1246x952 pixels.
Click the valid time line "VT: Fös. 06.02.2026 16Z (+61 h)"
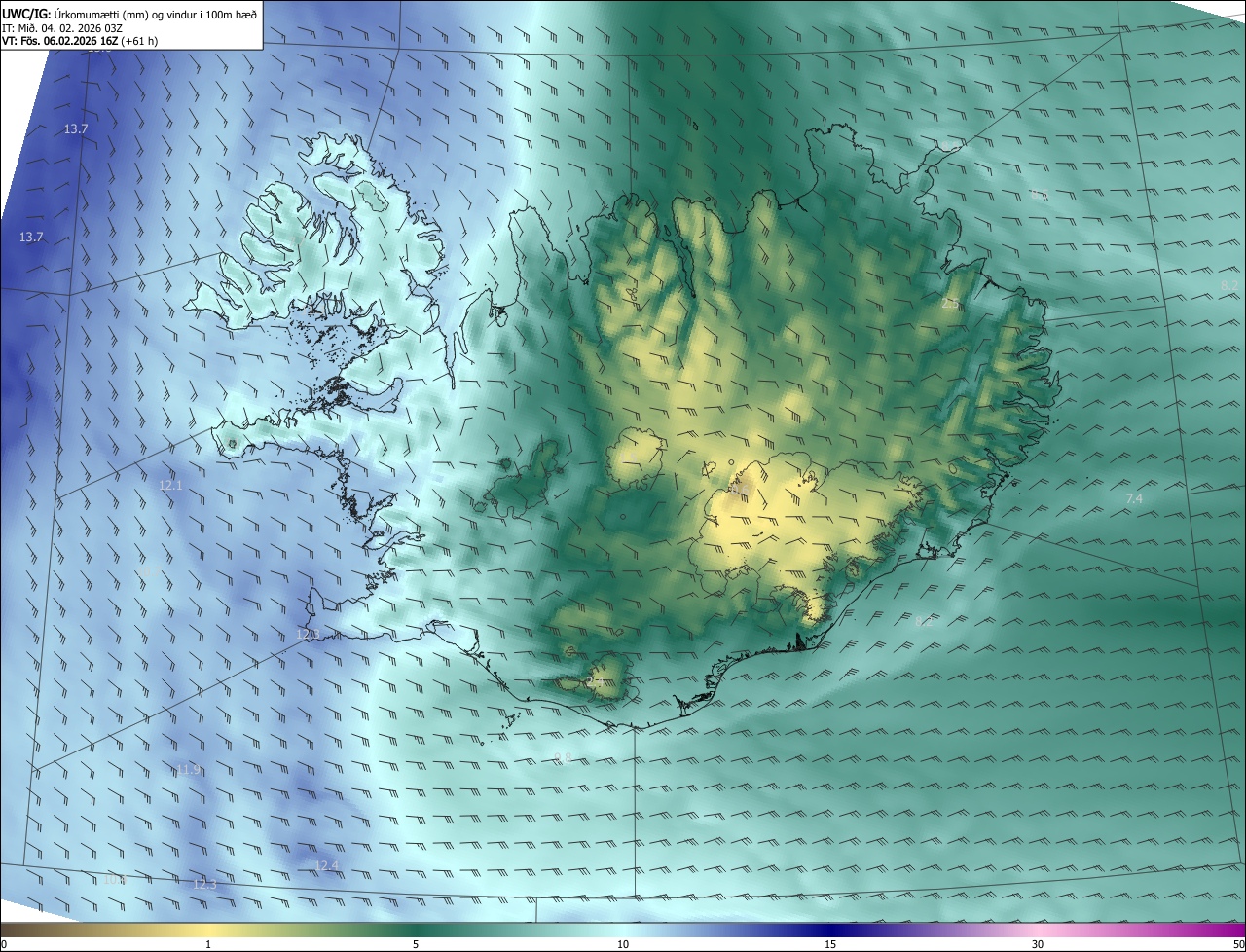81,42
